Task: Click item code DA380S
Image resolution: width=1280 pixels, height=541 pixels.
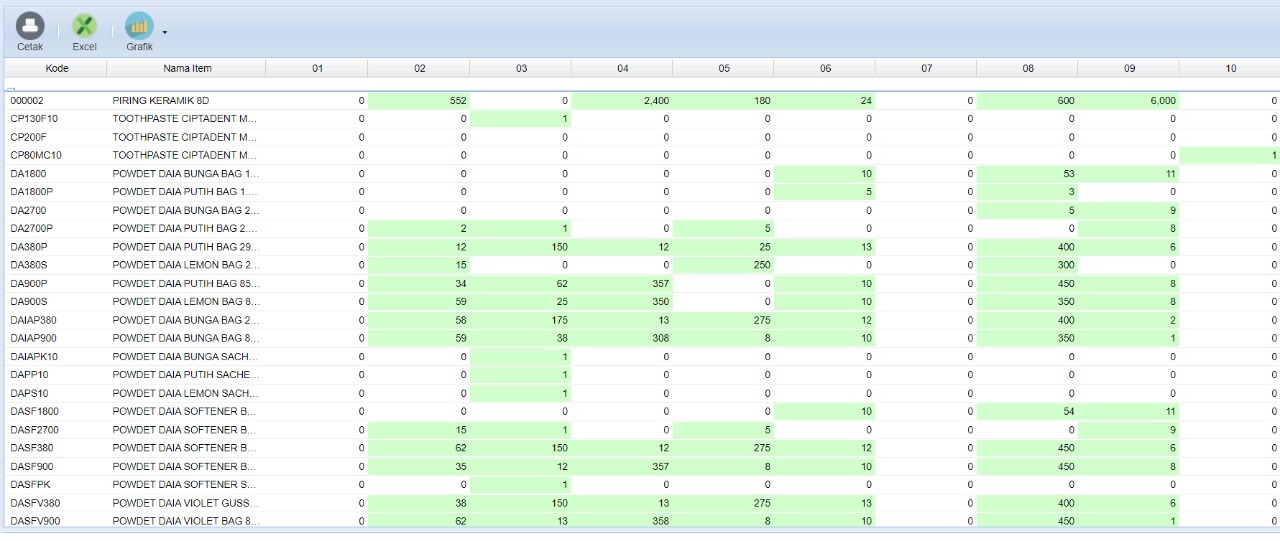Action: pos(29,265)
